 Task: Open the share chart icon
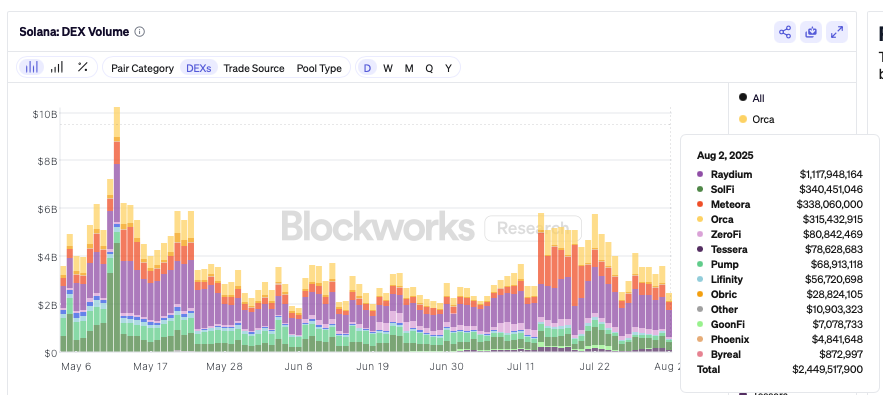pyautogui.click(x=785, y=32)
